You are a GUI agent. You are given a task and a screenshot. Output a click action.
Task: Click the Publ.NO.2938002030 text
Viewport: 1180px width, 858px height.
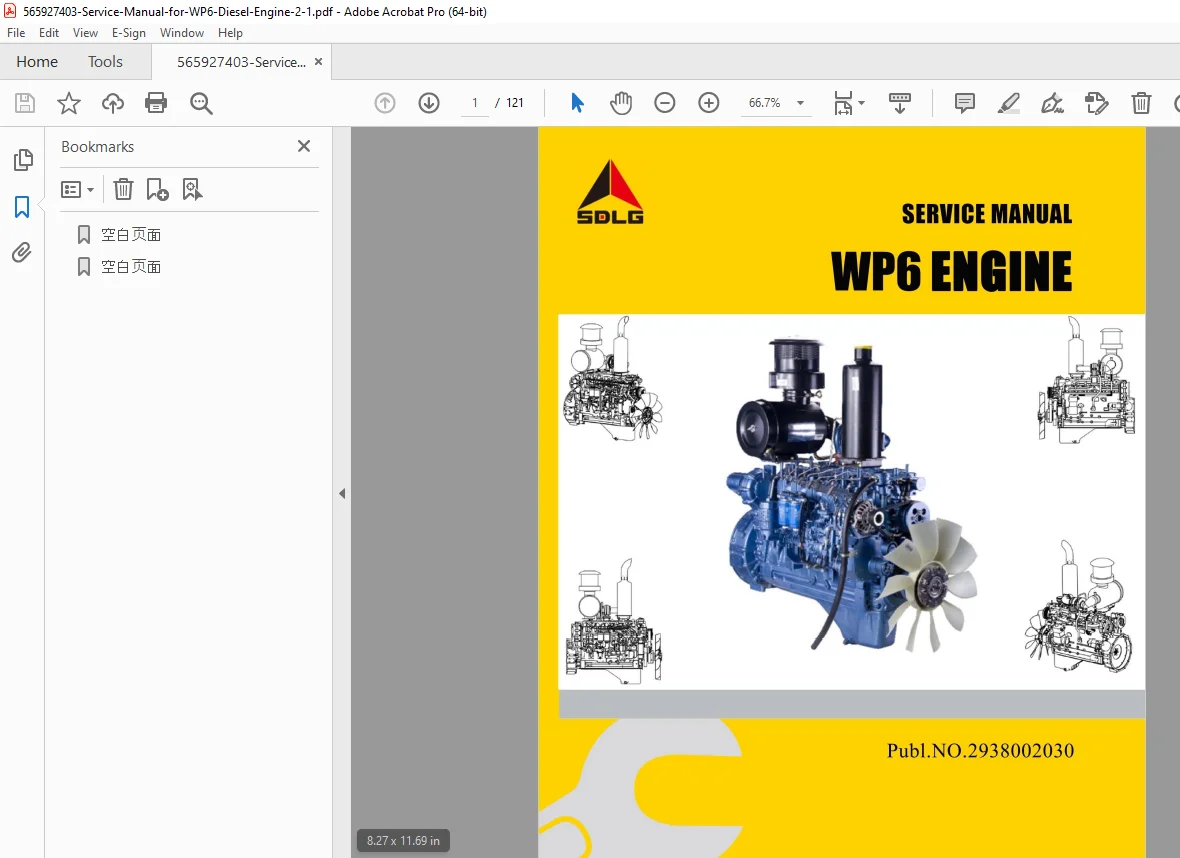980,750
